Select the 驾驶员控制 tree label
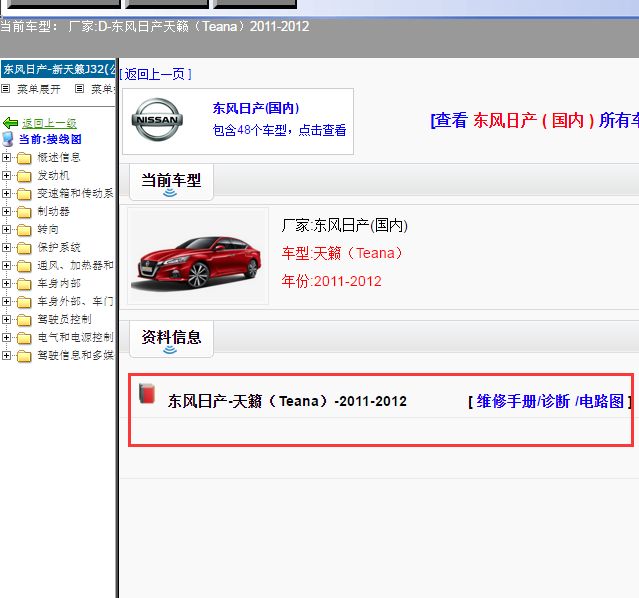 (x=64, y=319)
